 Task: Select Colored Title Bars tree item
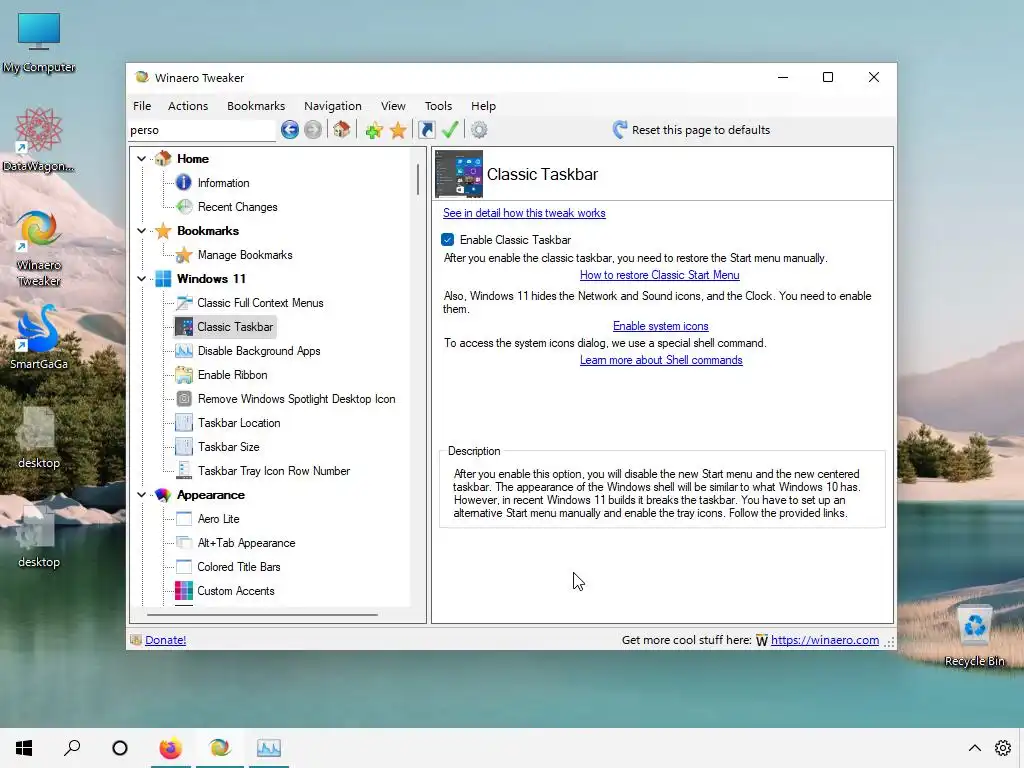coord(238,568)
